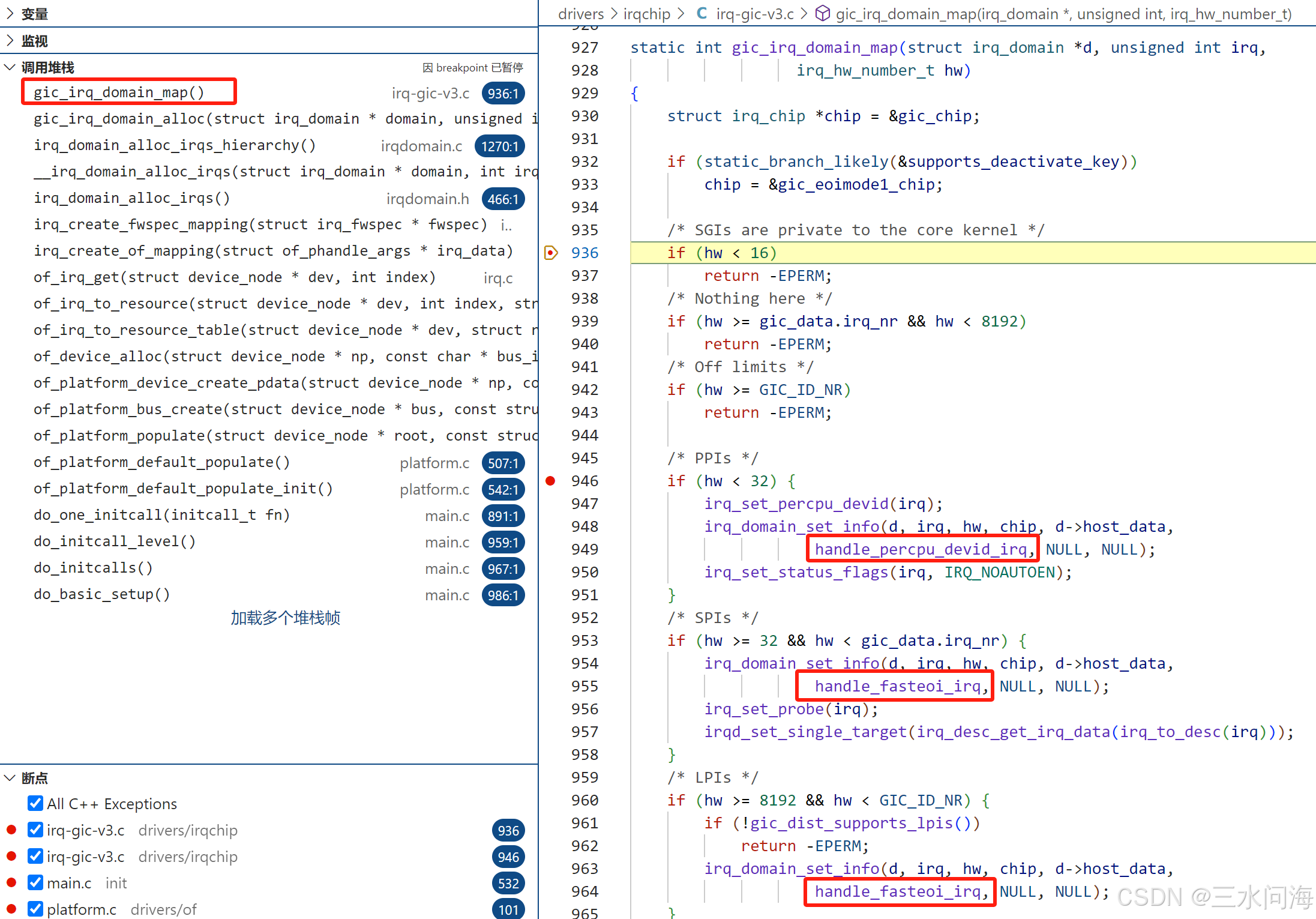This screenshot has width=1316, height=919.
Task: Toggle the main.c init breakpoint checkbox
Action: click(35, 882)
